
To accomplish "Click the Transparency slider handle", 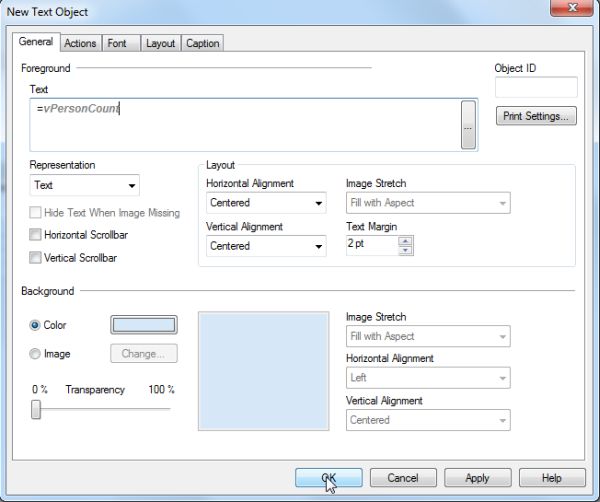I will click(36, 409).
